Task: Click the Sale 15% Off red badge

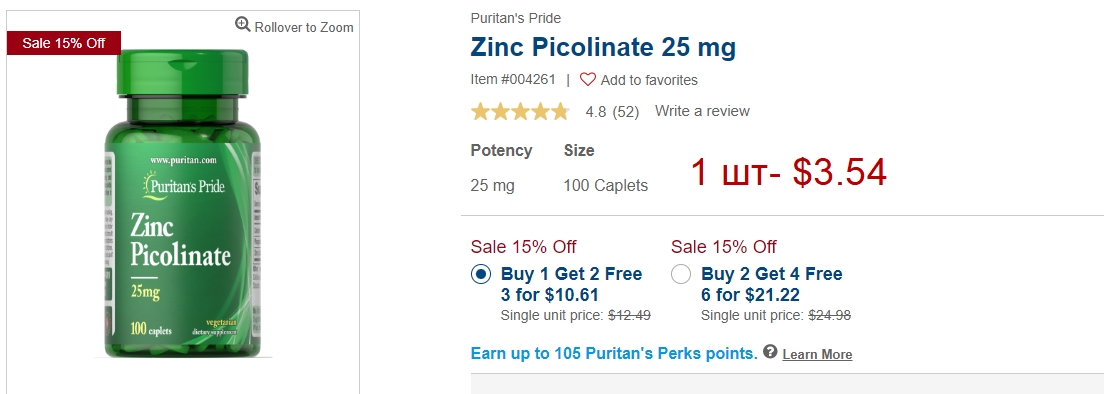Action: 64,43
